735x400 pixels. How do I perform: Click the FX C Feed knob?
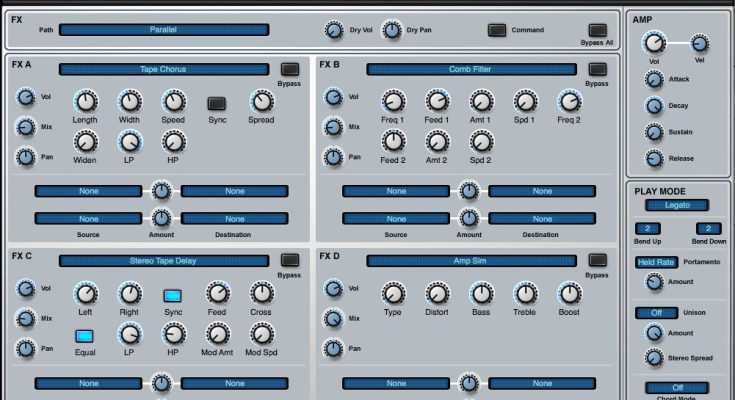(217, 293)
